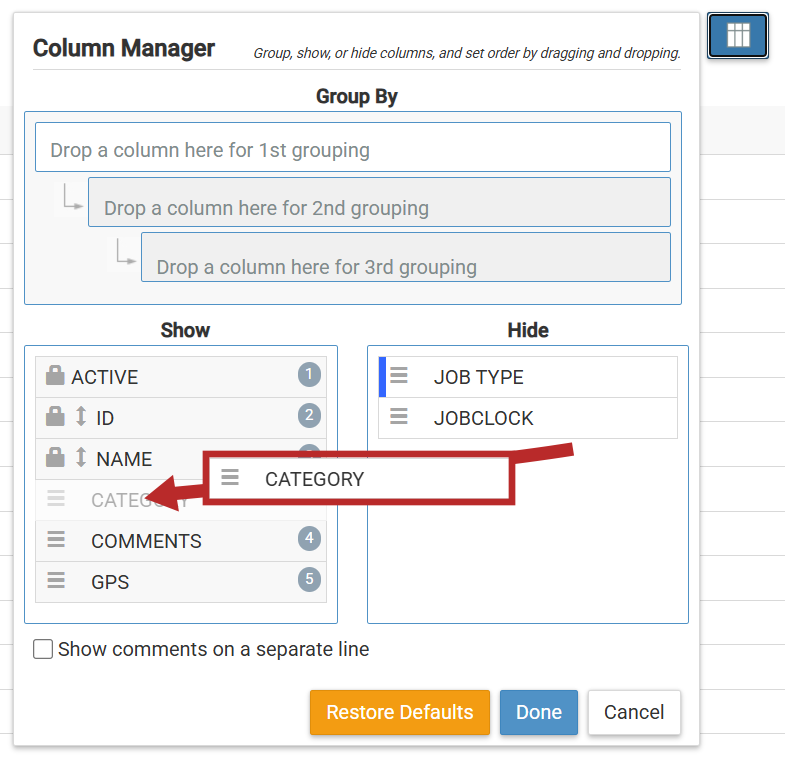The height and width of the screenshot is (762, 785).
Task: Click the Cancel button
Action: pos(634,712)
